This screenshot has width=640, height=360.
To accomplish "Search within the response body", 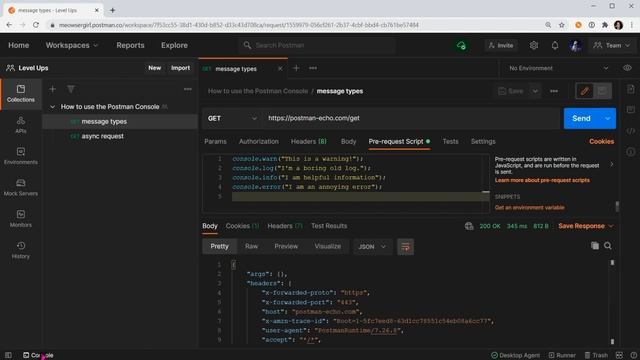I will coord(608,246).
